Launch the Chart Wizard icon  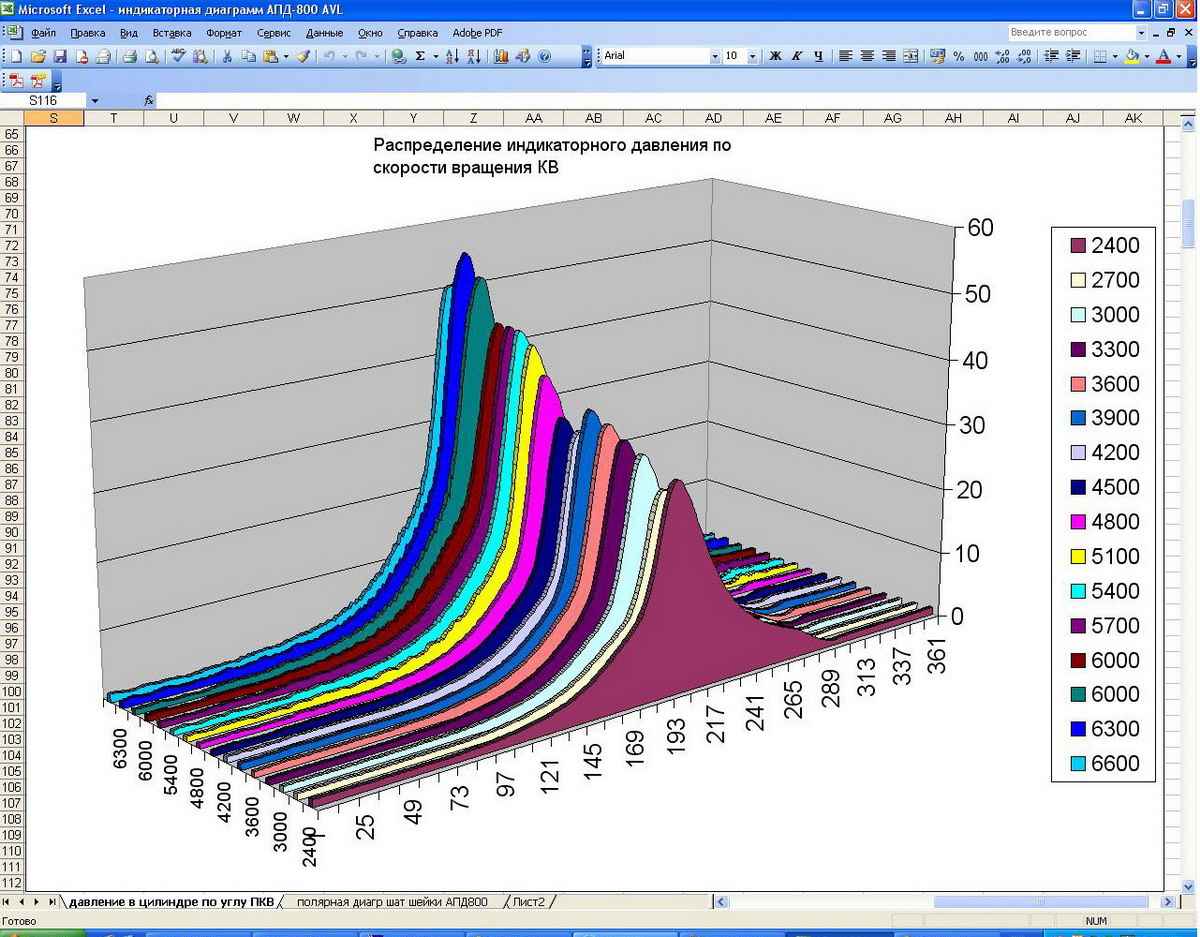coord(501,57)
